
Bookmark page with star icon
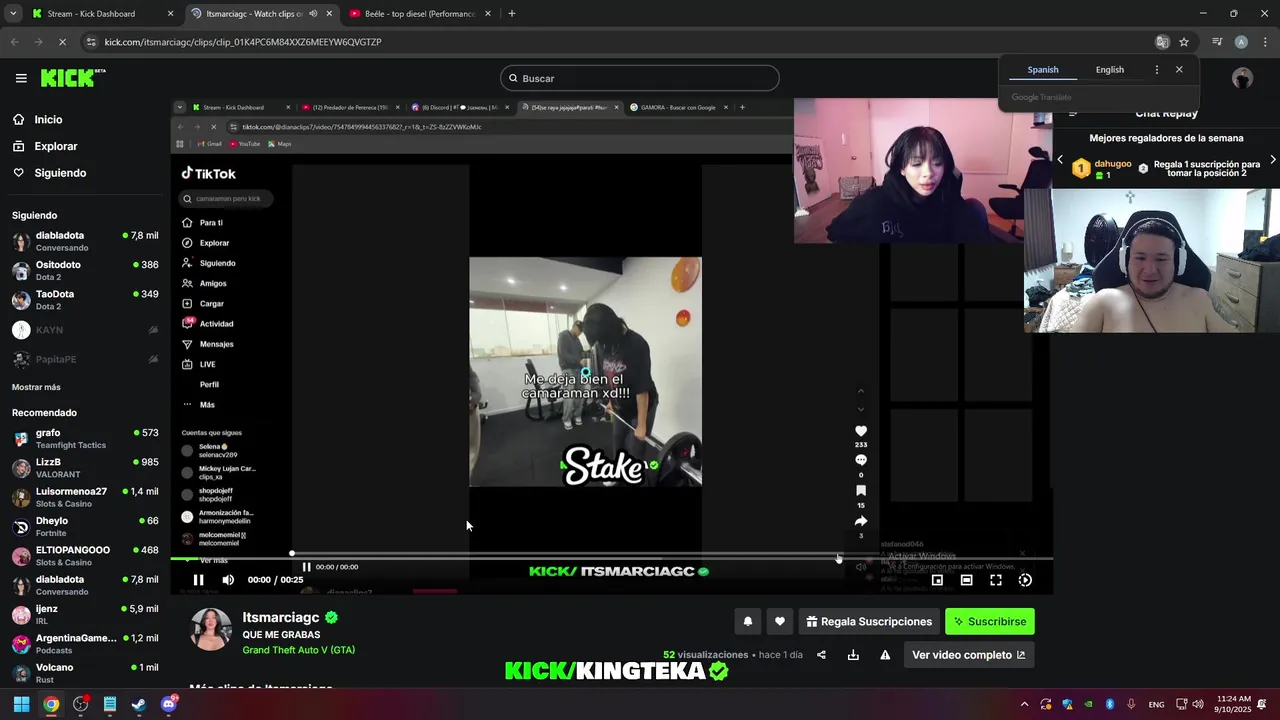coord(1184,42)
